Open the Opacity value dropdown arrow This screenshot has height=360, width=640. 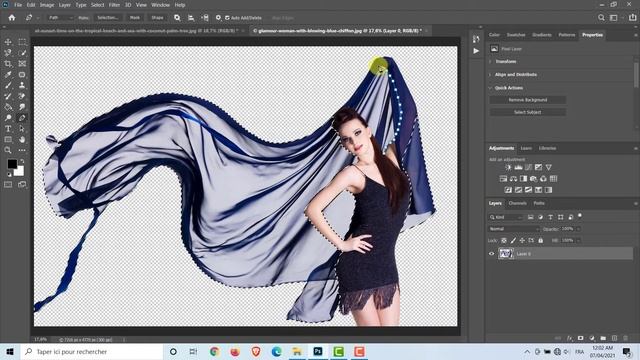[578, 229]
